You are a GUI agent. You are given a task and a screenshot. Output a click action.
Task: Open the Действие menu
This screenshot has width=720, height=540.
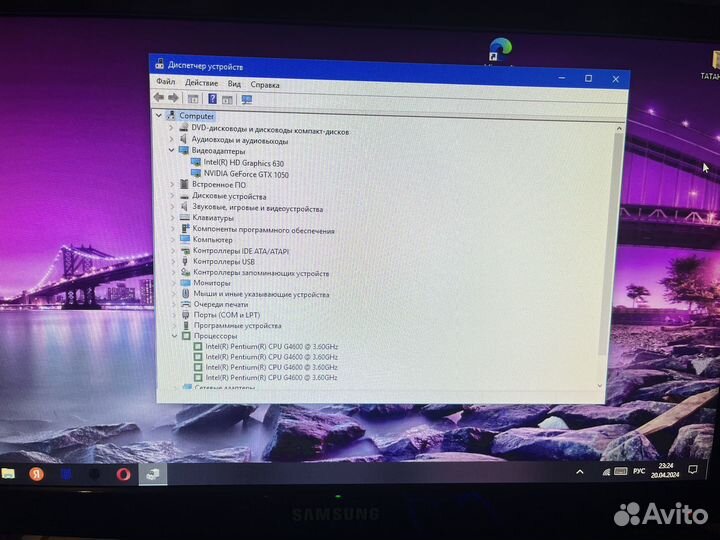(x=201, y=83)
